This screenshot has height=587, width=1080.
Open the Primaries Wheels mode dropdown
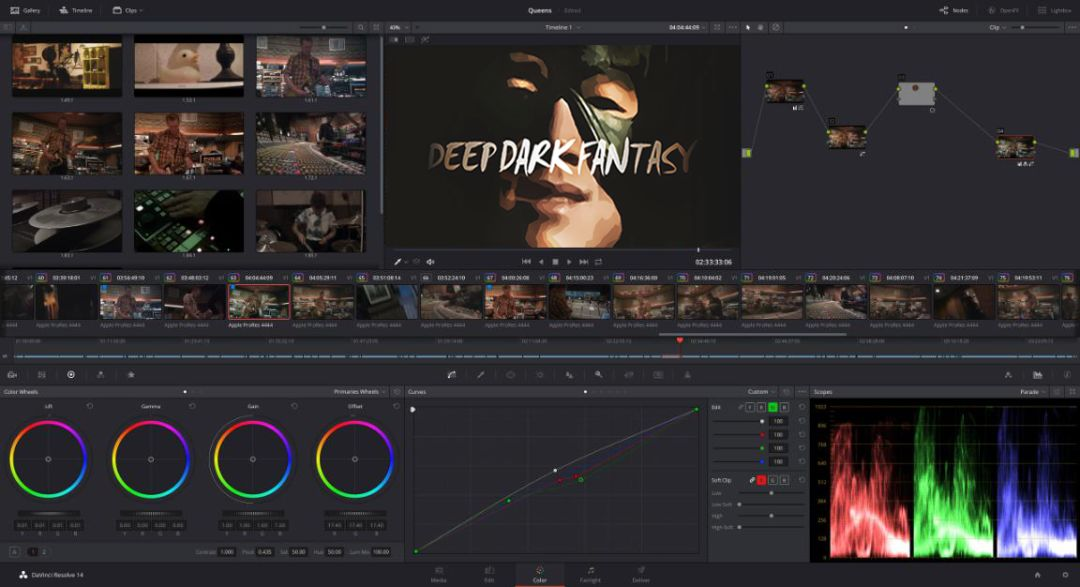(x=360, y=391)
